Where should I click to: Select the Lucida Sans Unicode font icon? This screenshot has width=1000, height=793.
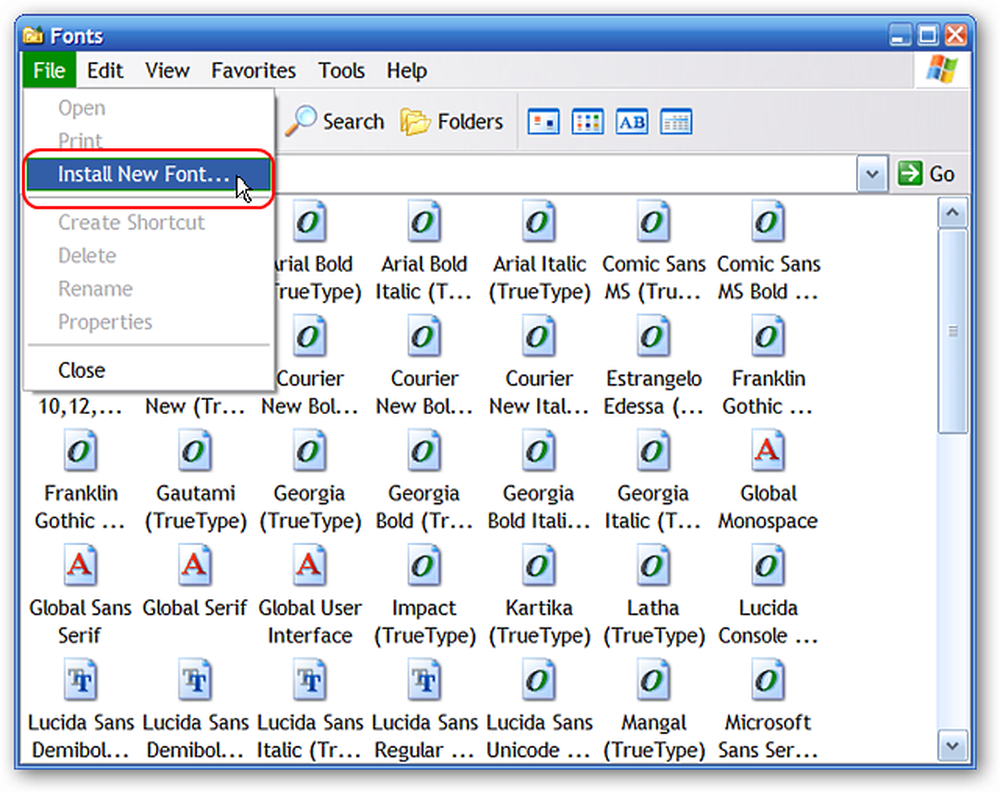(x=539, y=680)
